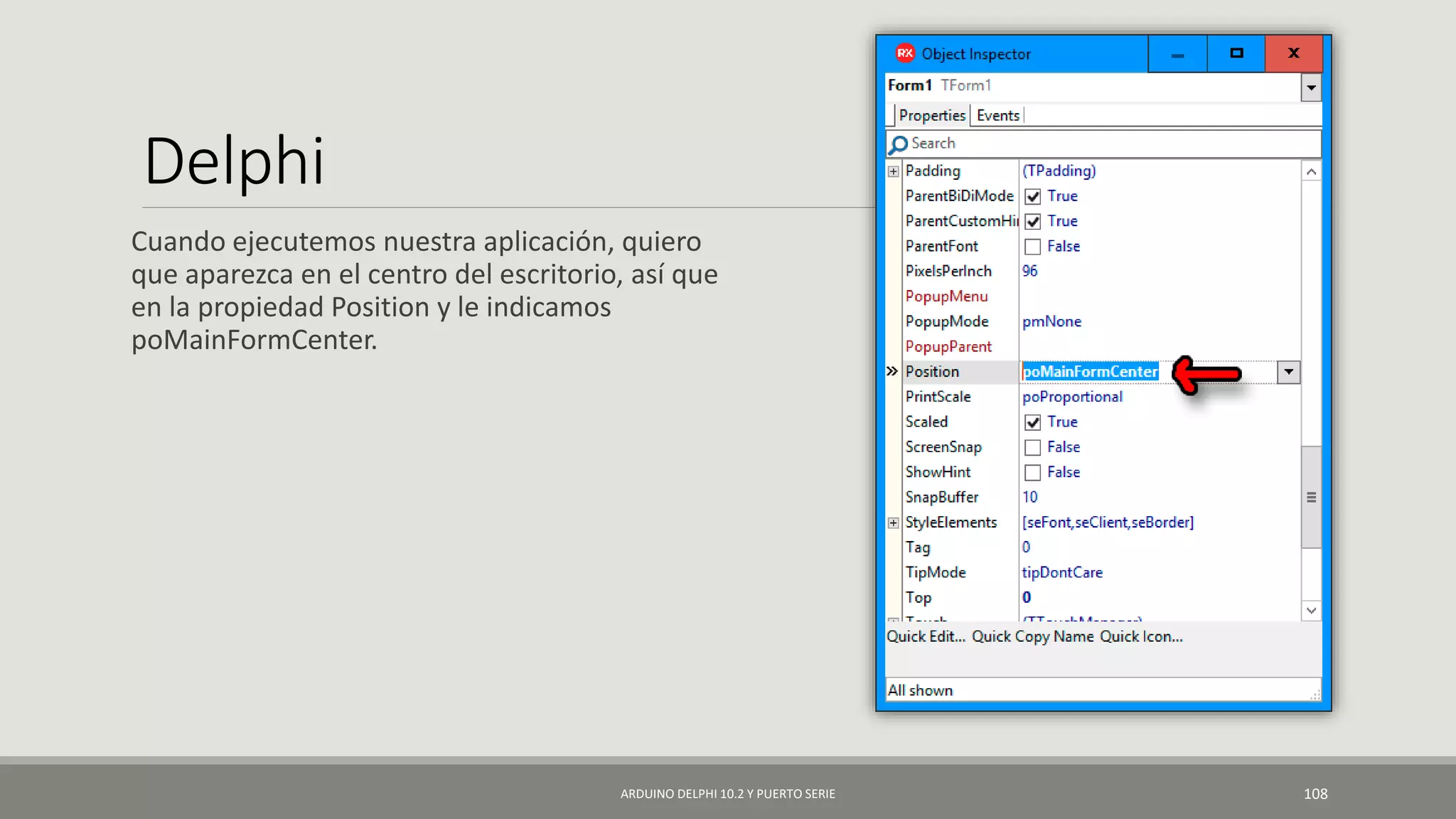This screenshot has width=1456, height=819.
Task: Click the PixelsPerInch value 96
Action: [1030, 272]
